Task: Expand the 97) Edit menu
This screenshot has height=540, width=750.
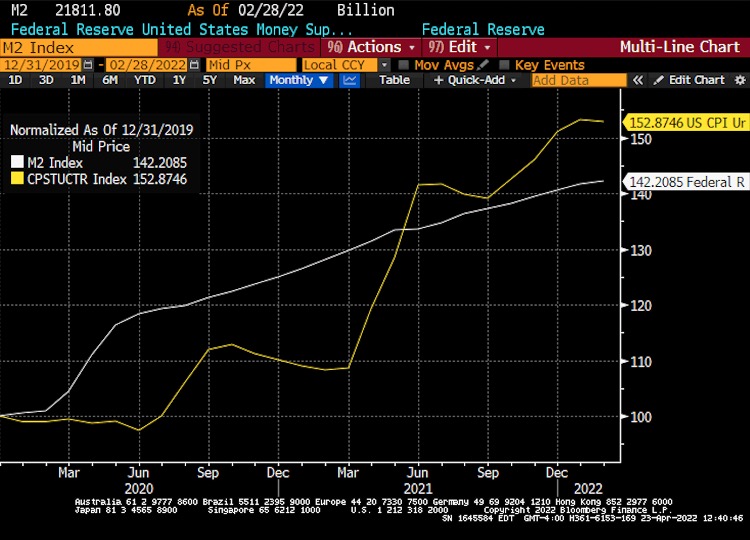Action: click(x=459, y=47)
